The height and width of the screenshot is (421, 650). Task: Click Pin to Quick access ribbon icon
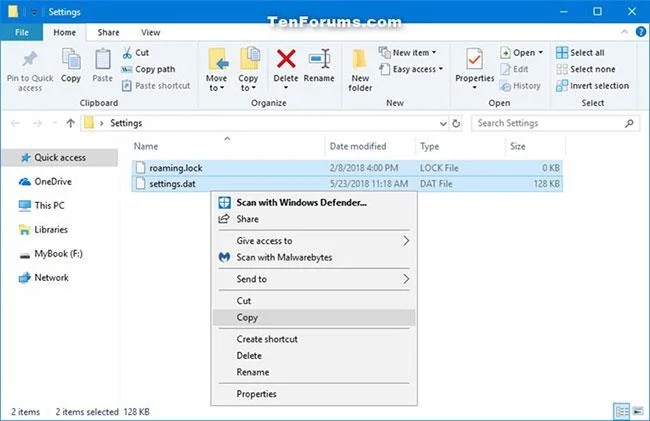click(30, 70)
